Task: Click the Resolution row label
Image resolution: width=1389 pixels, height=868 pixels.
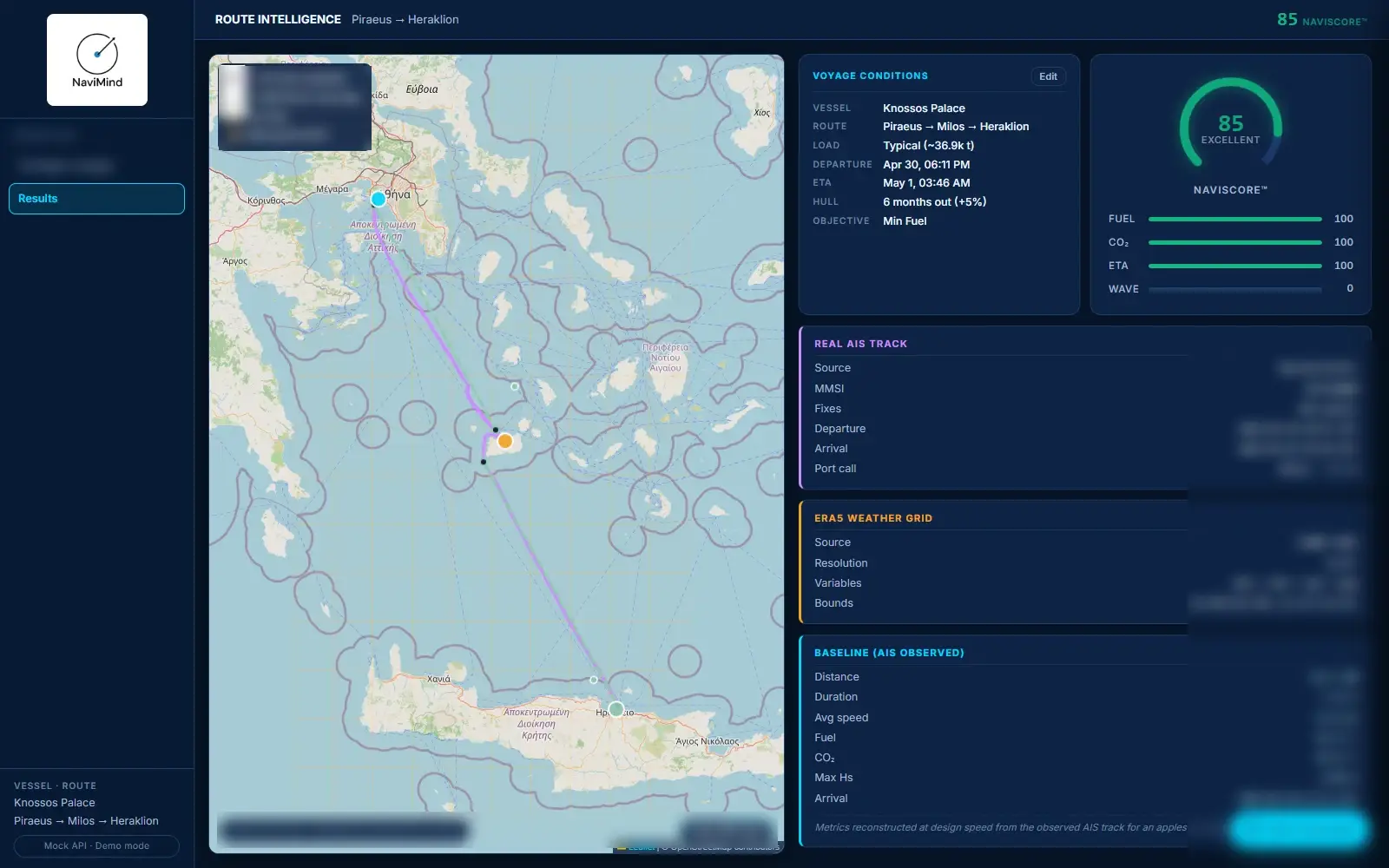Action: (x=840, y=563)
